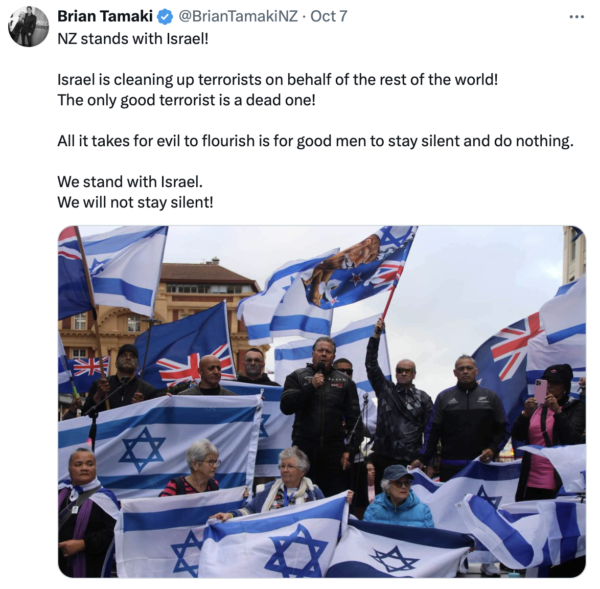Click the "We stand with Israel." line
Image resolution: width=600 pixels, height=589 pixels.
130,182
